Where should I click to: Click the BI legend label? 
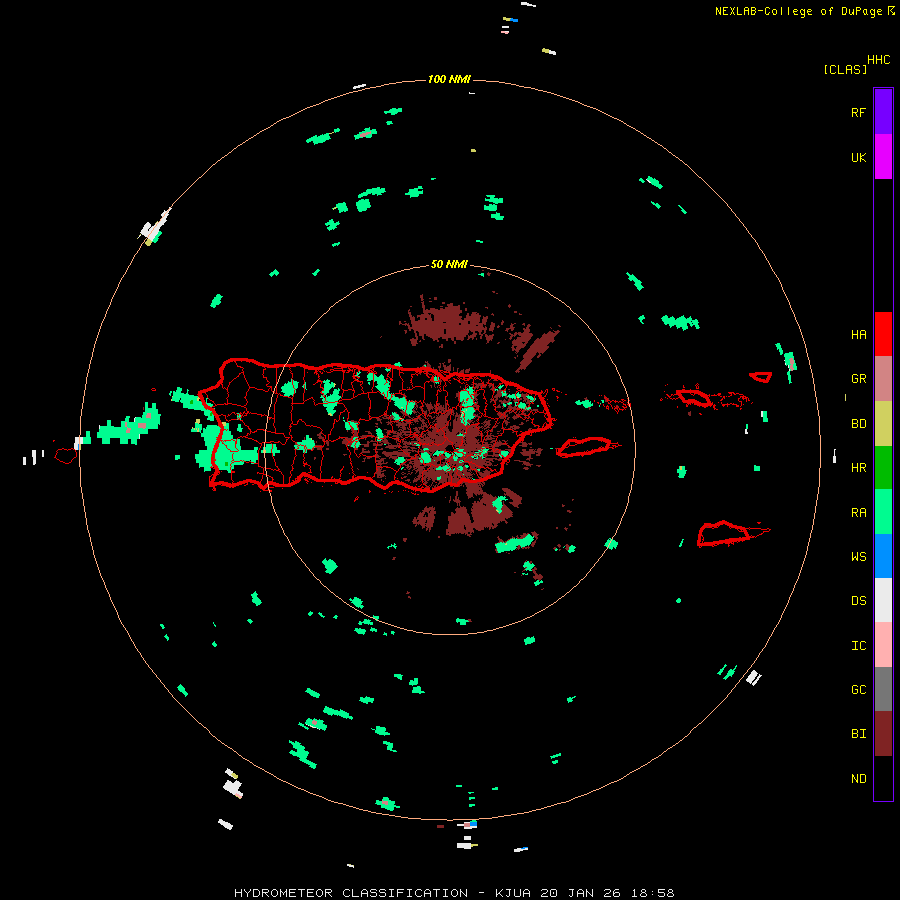(858, 734)
